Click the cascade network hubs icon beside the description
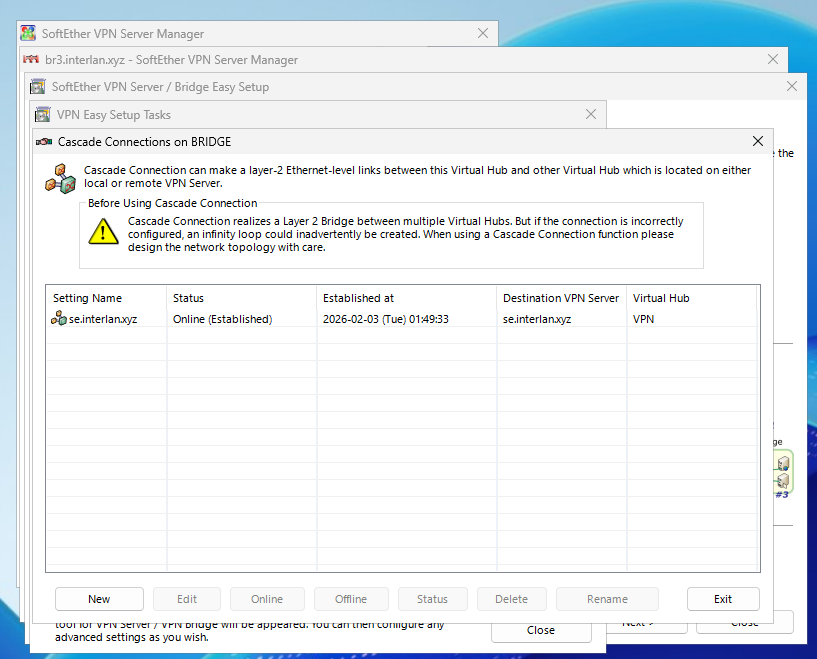The image size is (817, 659). (60, 179)
